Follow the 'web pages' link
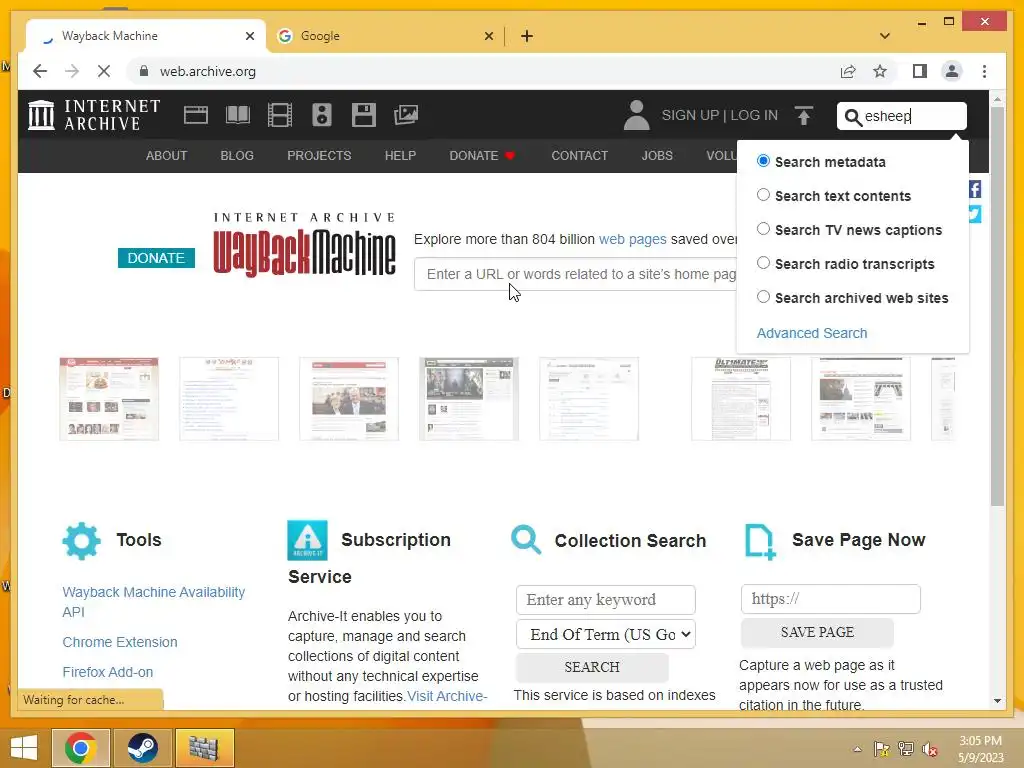 (x=633, y=239)
